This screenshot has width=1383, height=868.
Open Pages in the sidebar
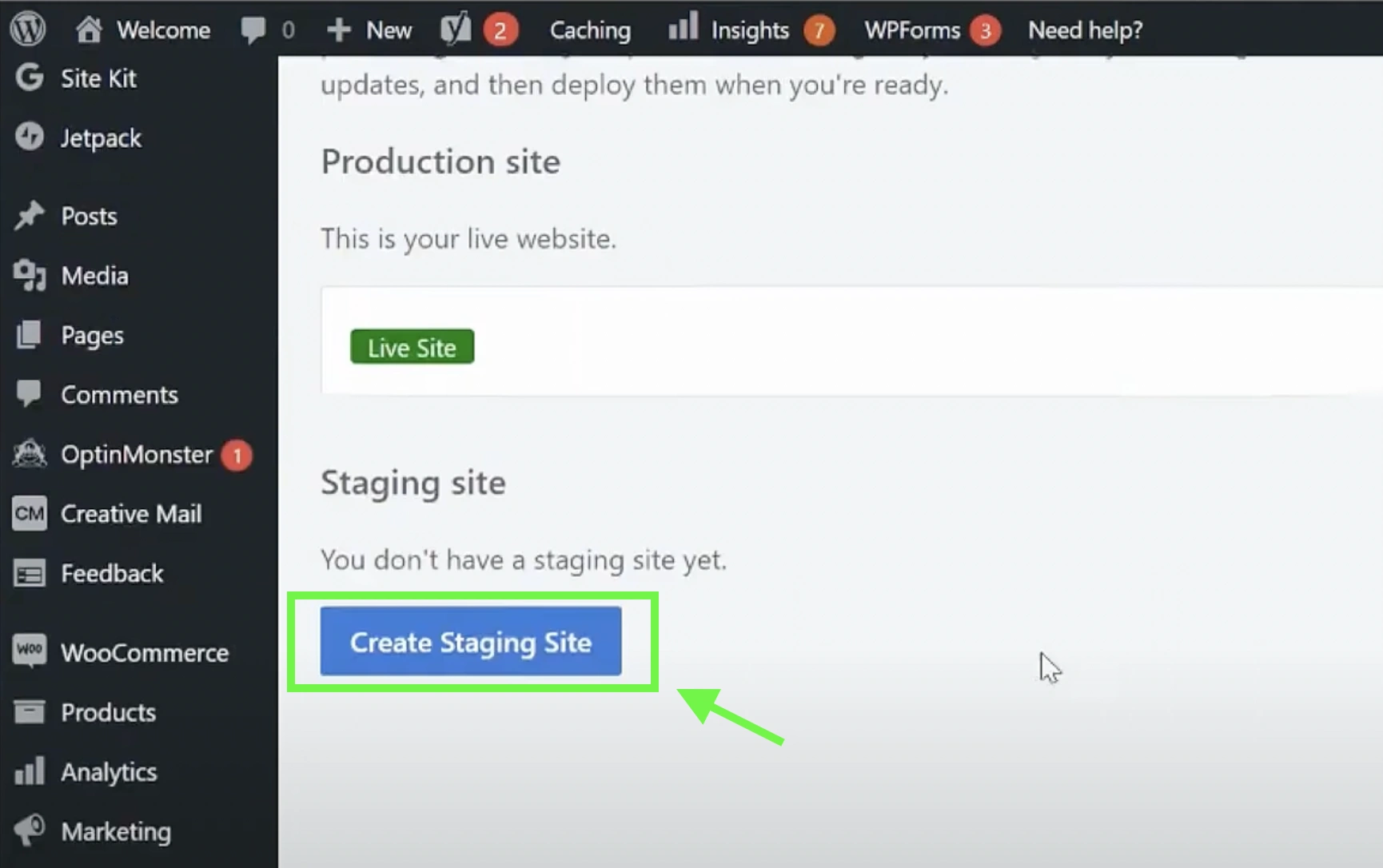pos(92,336)
